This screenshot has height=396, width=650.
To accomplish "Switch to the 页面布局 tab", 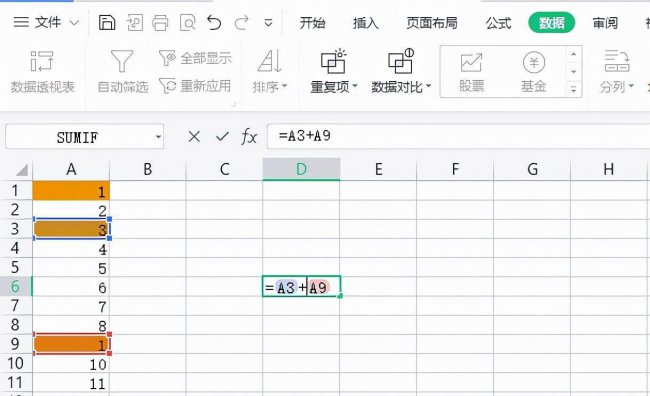I will pos(432,23).
